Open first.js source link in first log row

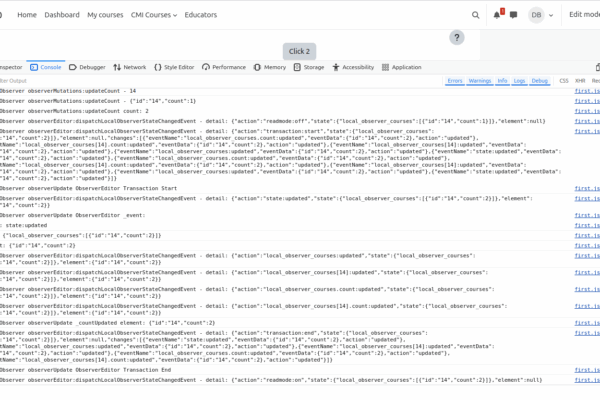(587, 91)
